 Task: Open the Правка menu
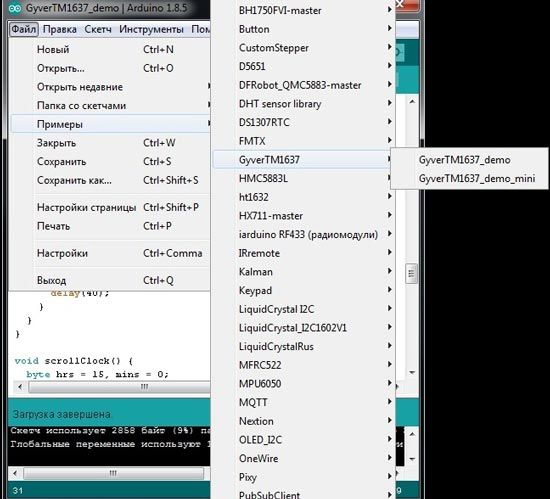[x=60, y=29]
